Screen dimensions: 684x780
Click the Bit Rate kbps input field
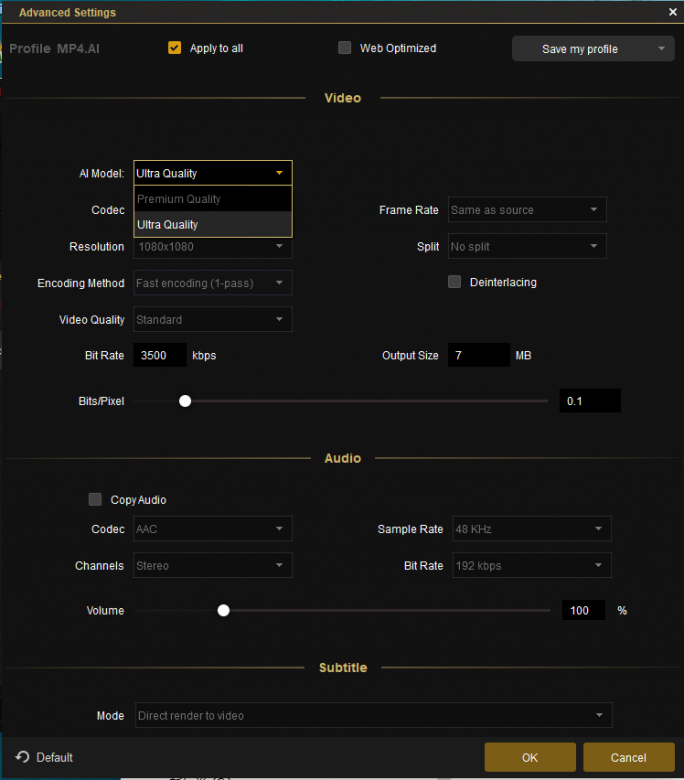click(160, 355)
